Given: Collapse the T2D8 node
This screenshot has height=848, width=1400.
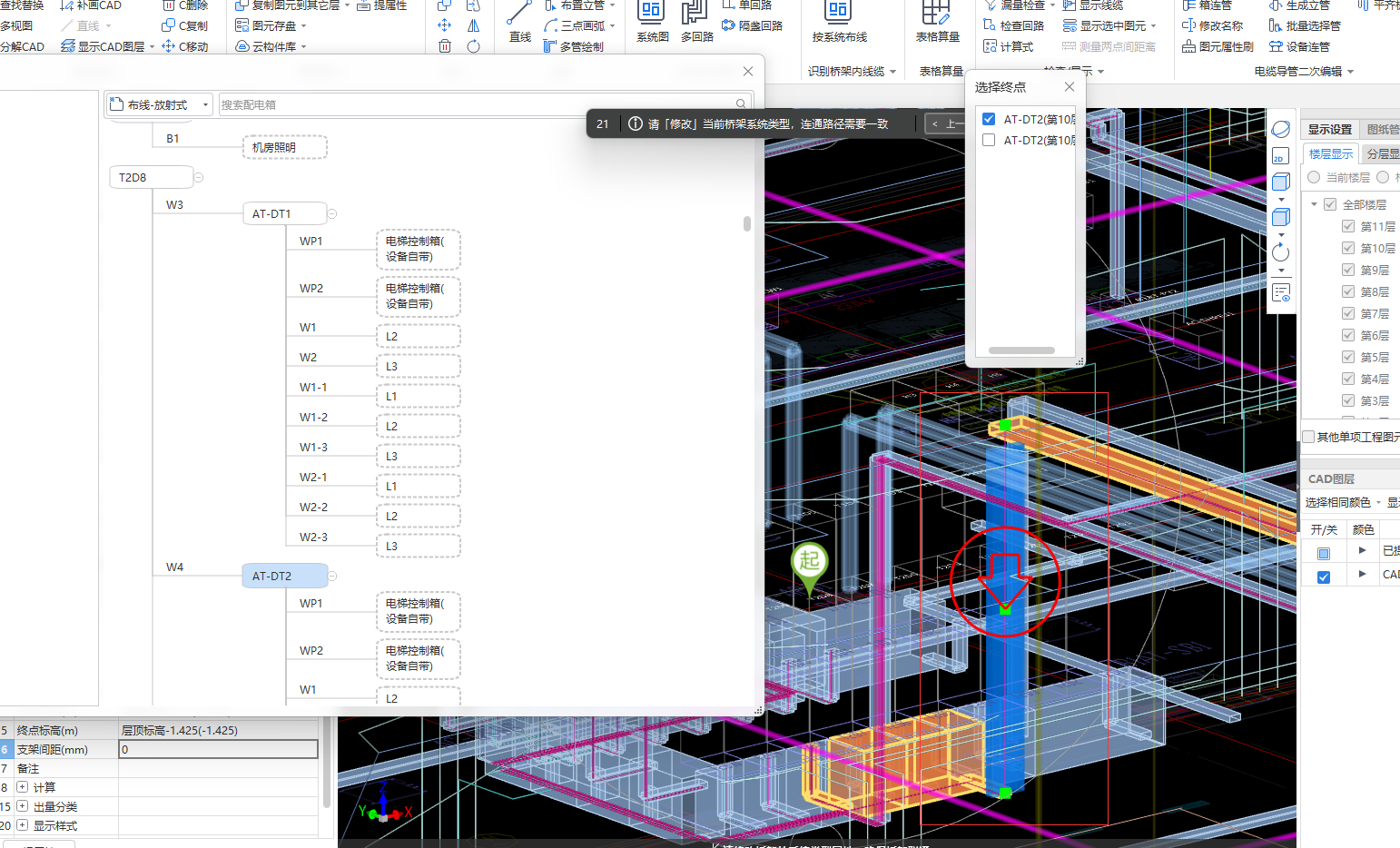Looking at the screenshot, I should 199,177.
